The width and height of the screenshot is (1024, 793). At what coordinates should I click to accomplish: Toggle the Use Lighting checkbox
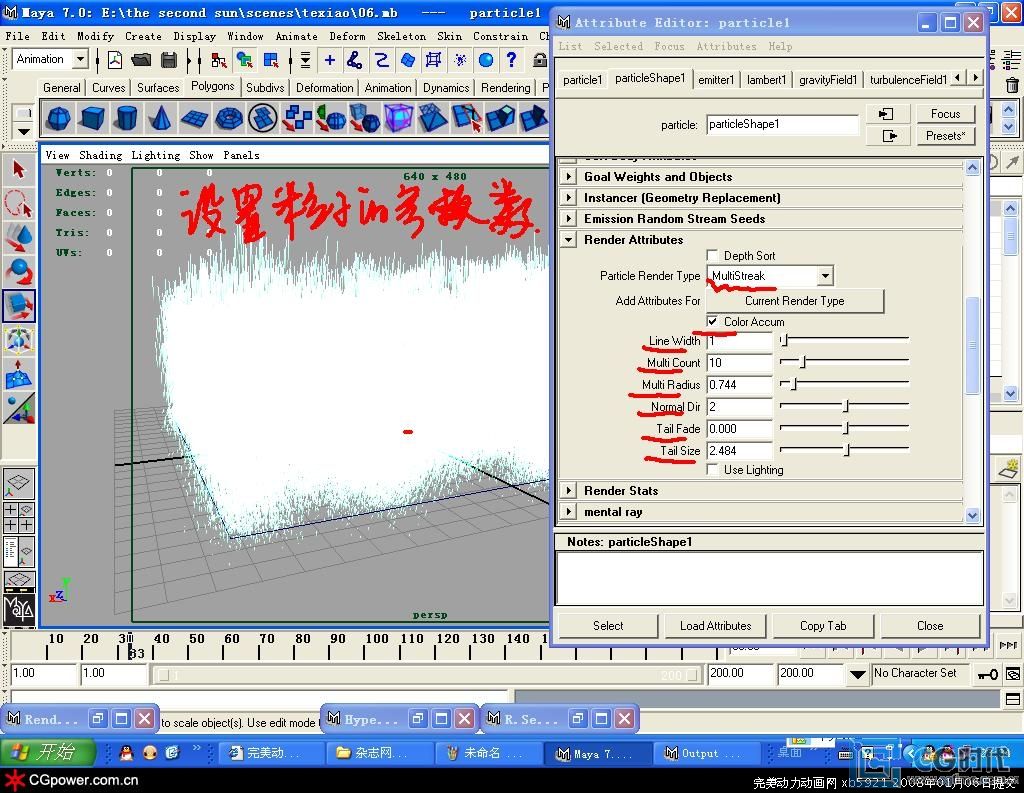[x=712, y=470]
